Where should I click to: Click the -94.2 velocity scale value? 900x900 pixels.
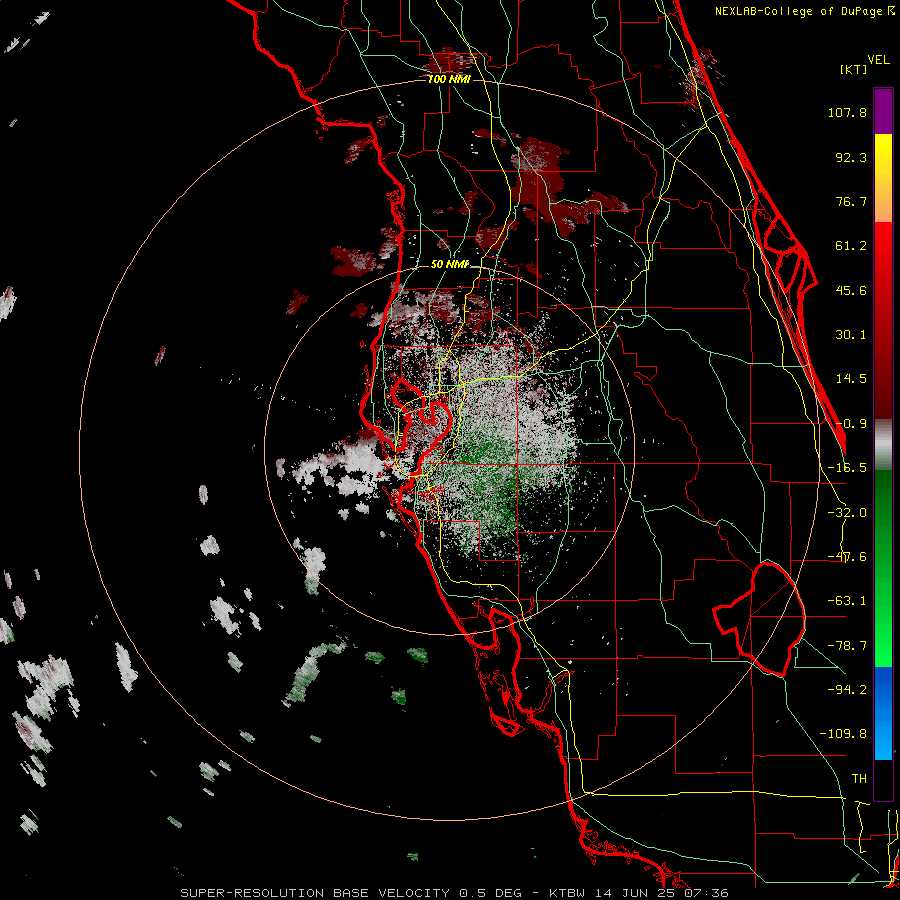click(847, 690)
